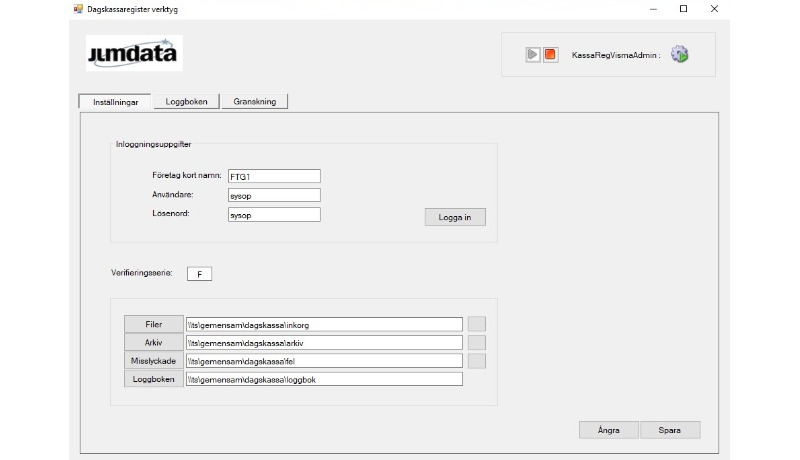
Task: Click the Loggboken path button
Action: point(154,379)
